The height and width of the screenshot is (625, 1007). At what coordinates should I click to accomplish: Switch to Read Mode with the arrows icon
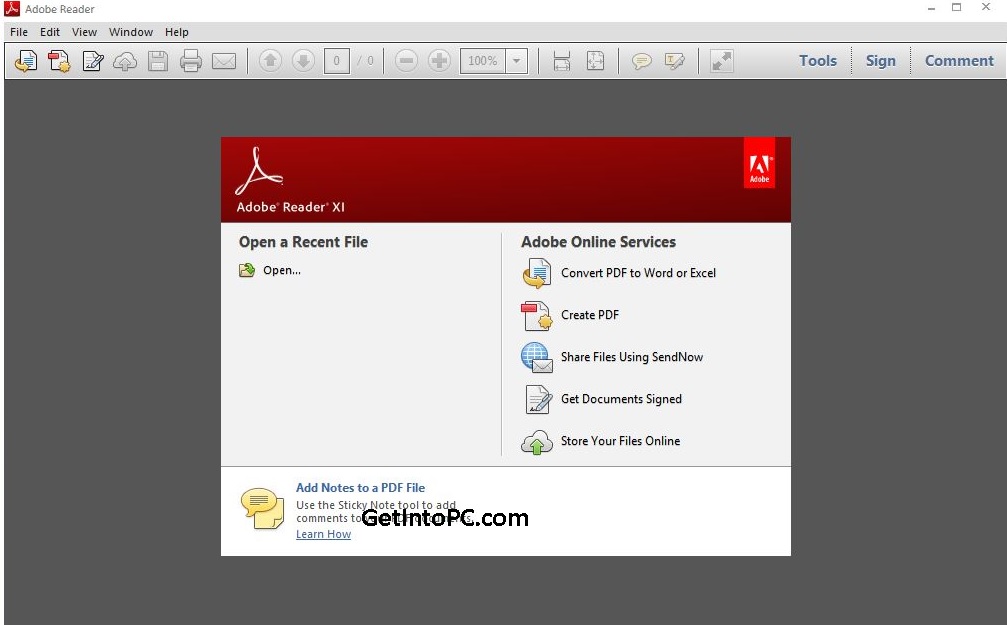(722, 61)
